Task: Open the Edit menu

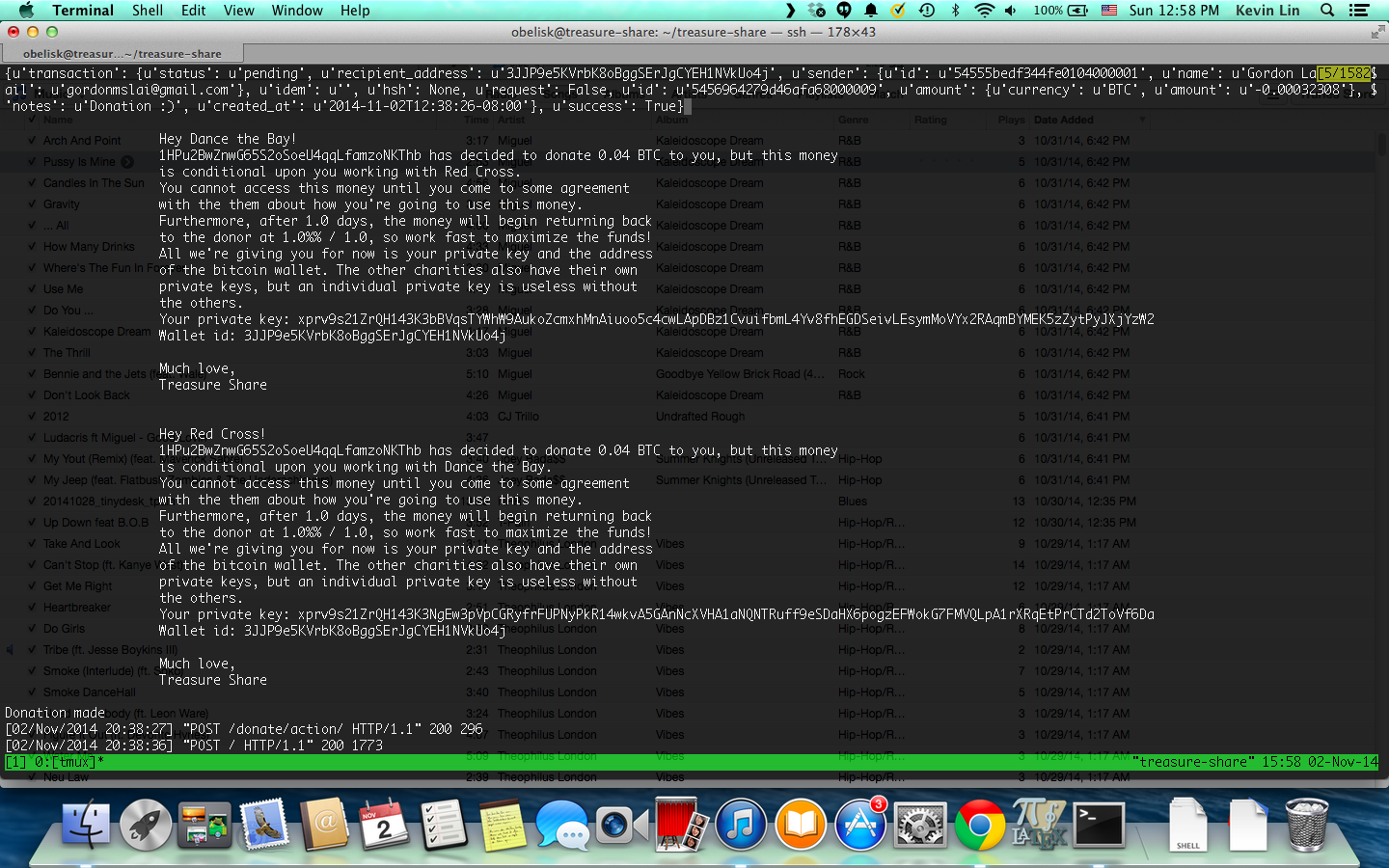Action: coord(194,11)
